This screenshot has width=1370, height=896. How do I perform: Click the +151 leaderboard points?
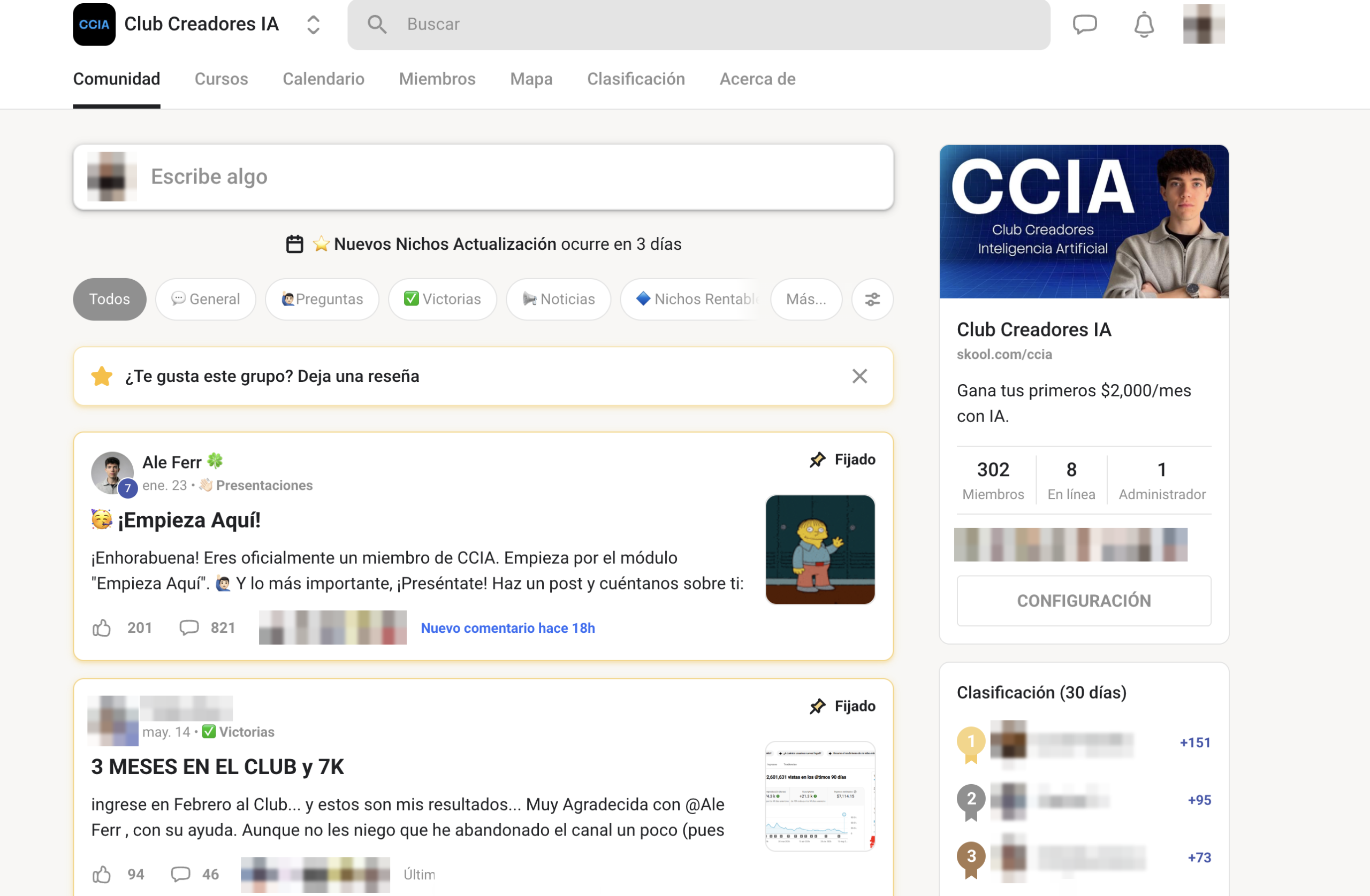coord(1196,743)
